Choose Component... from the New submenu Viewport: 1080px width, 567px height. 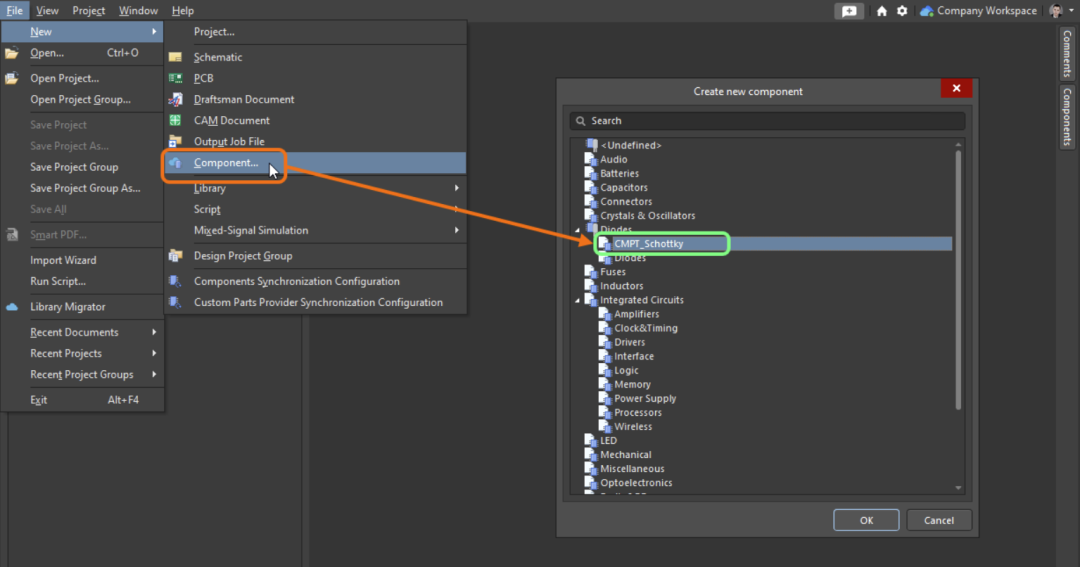(315, 163)
